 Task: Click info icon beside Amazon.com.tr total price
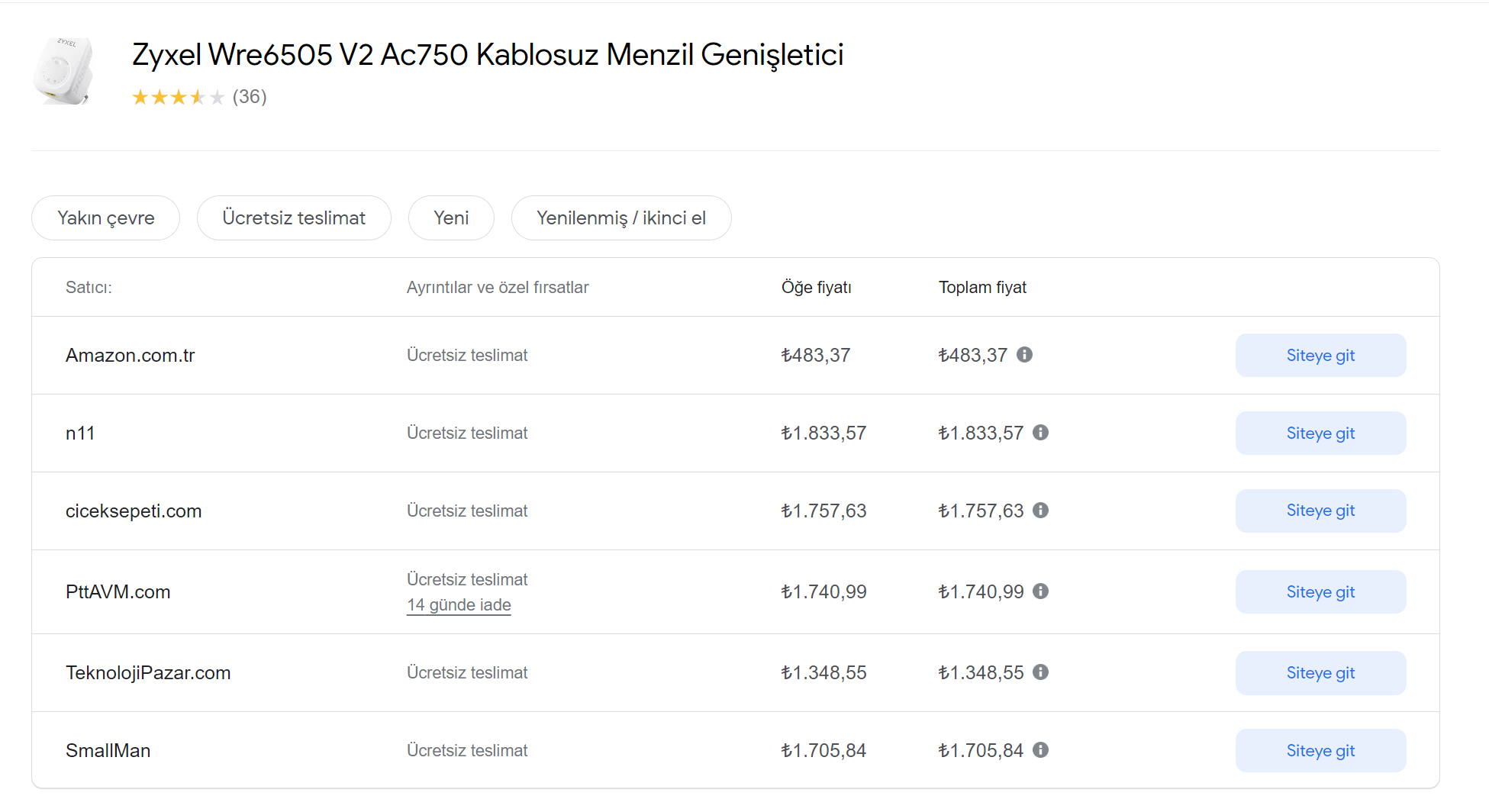[x=1024, y=355]
